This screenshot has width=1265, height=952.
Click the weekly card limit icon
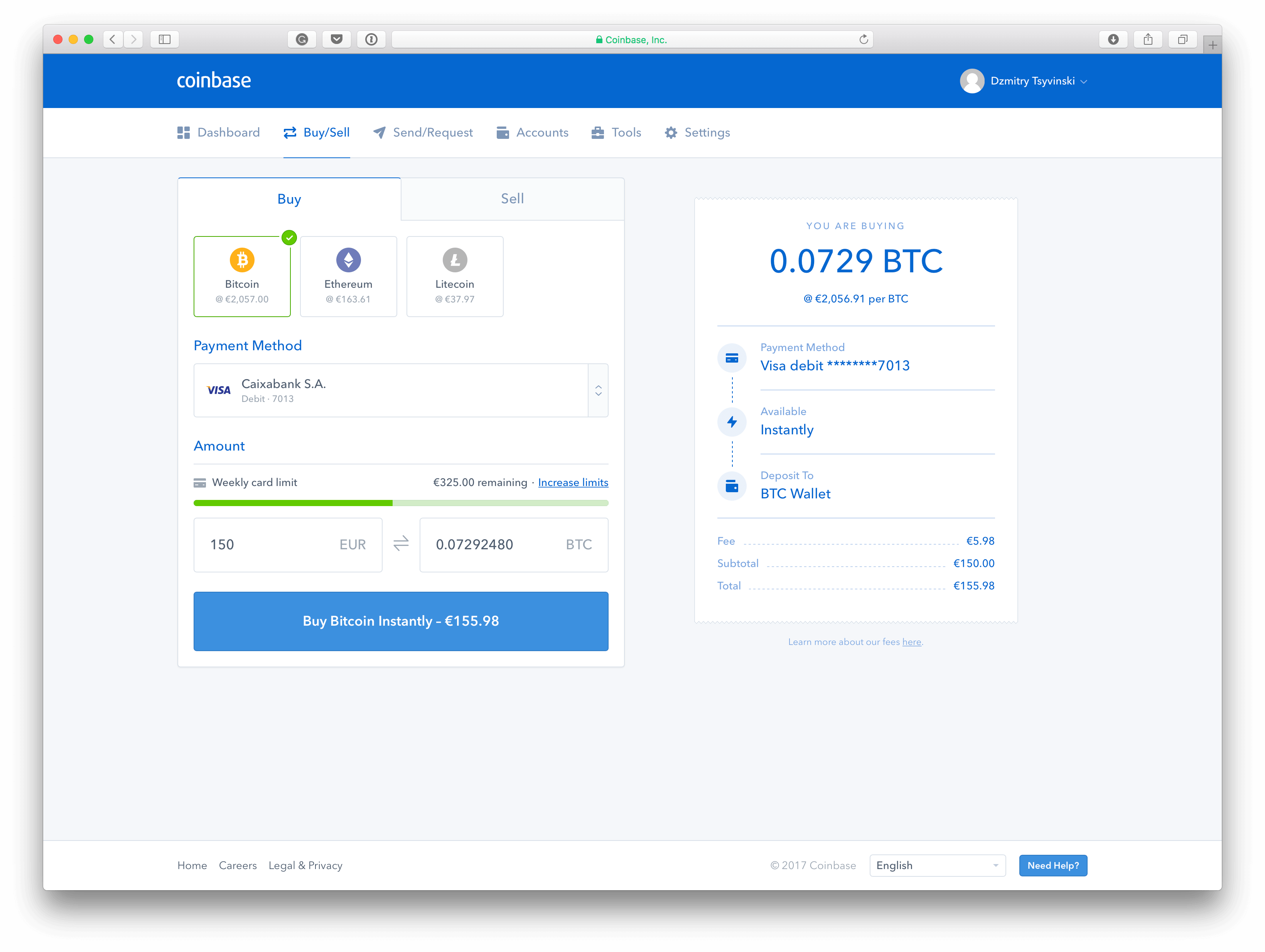tap(200, 483)
